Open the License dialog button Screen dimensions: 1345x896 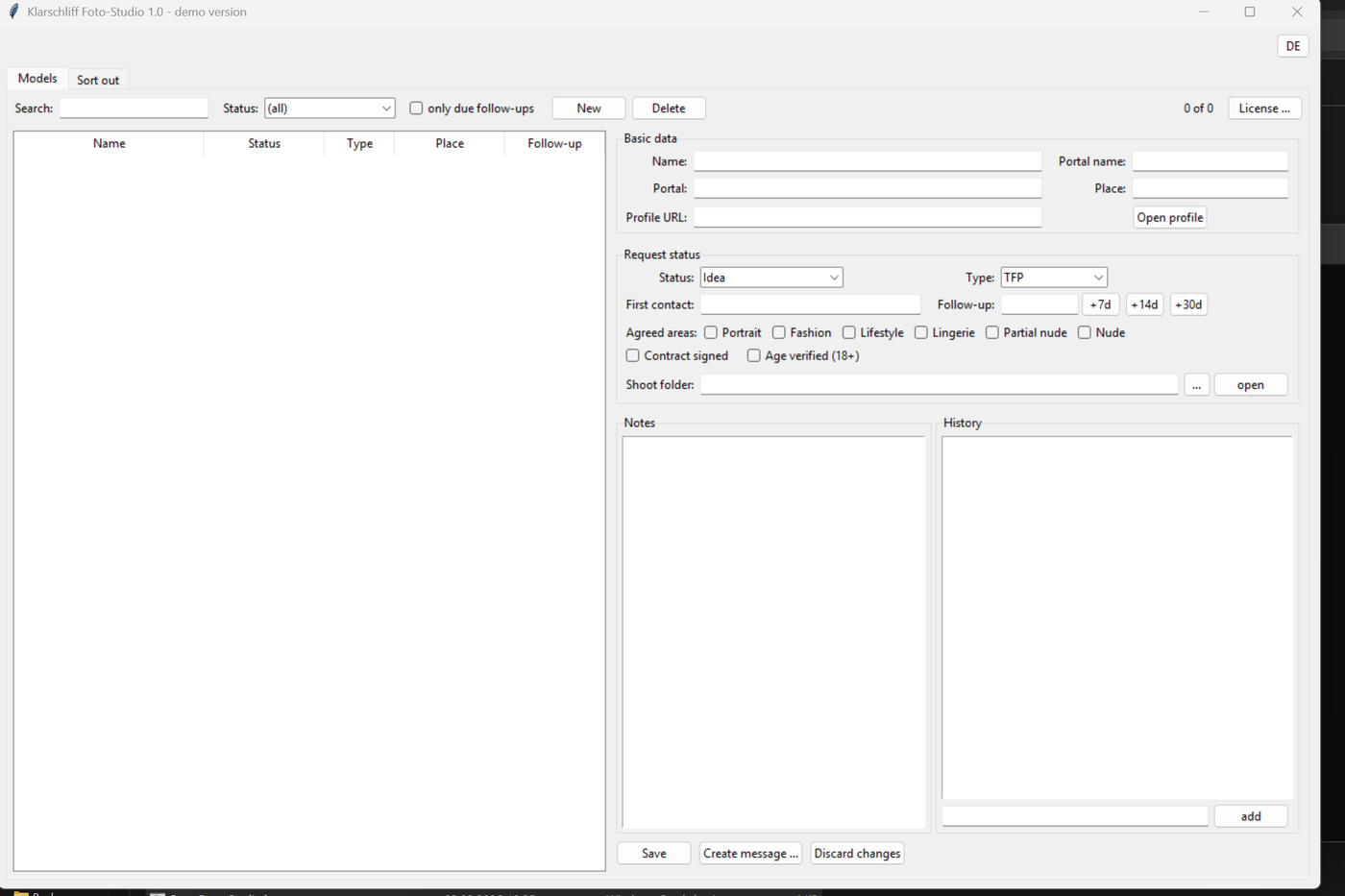click(1264, 109)
